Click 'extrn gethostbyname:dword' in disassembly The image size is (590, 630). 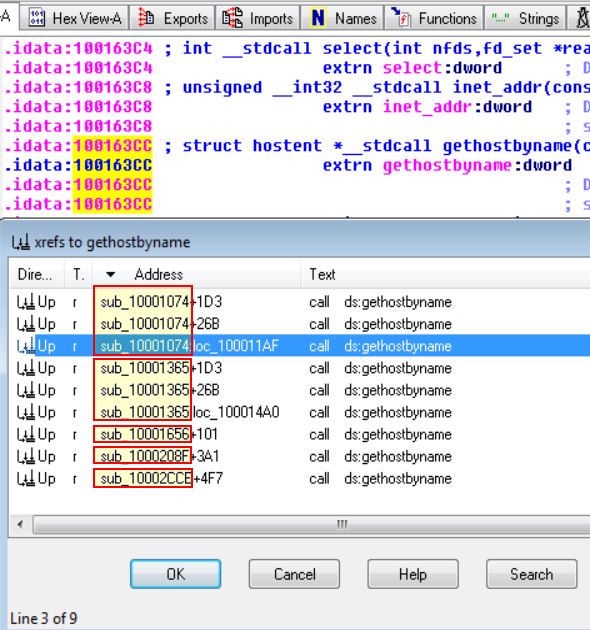(x=447, y=166)
